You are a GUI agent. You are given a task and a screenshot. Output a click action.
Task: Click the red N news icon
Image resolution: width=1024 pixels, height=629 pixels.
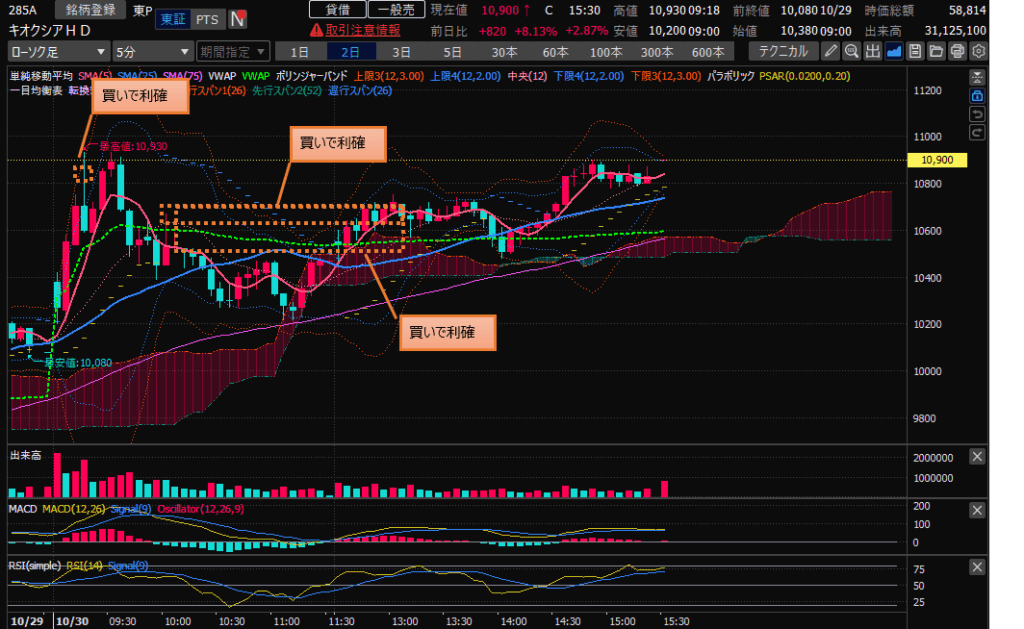tap(238, 19)
